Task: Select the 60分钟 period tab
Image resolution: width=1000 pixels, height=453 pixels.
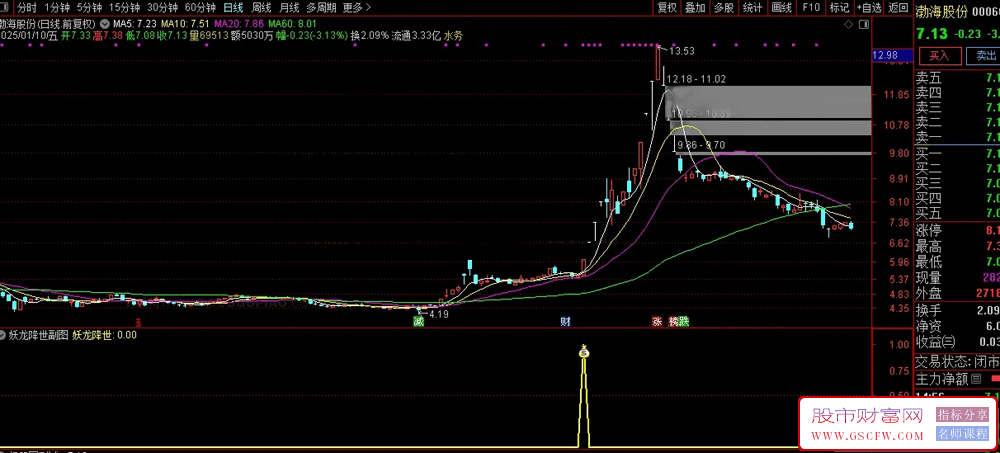Action: tap(200, 8)
